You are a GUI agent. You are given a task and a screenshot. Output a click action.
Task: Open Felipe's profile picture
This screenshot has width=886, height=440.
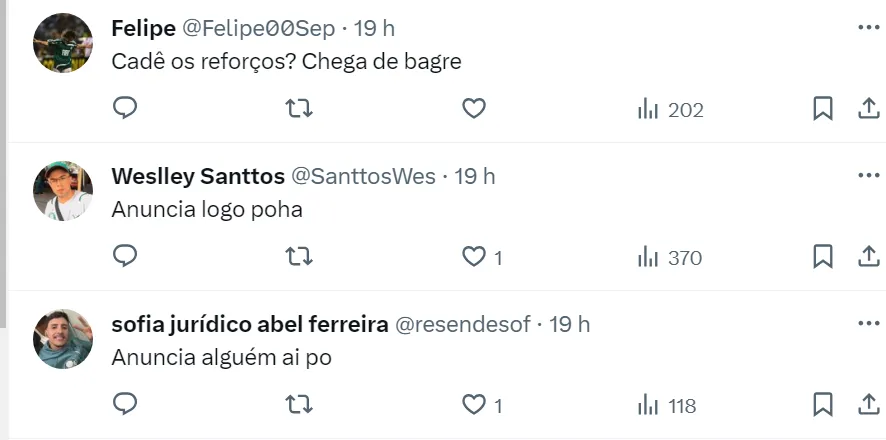coord(63,43)
